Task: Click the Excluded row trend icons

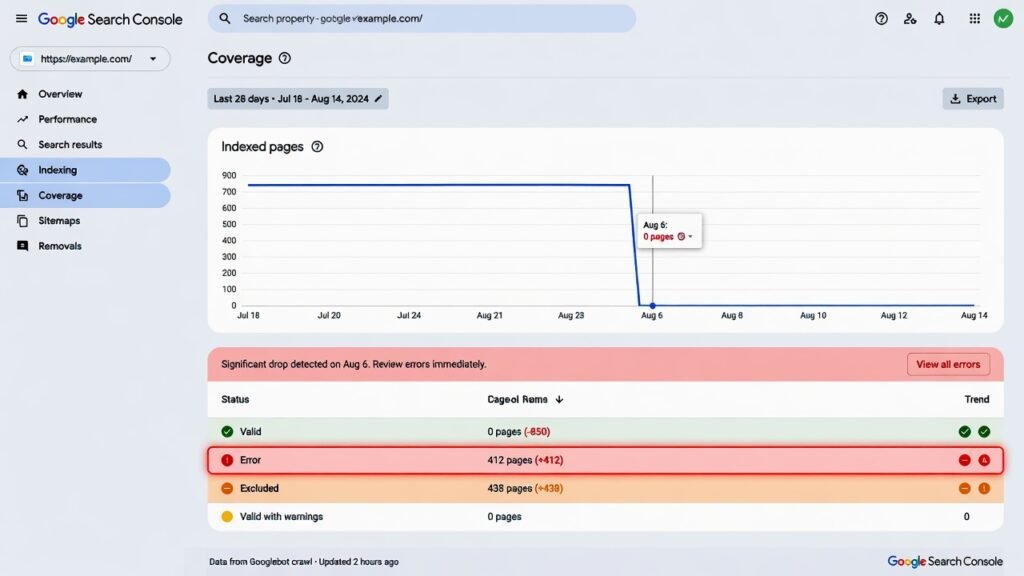Action: (974, 488)
